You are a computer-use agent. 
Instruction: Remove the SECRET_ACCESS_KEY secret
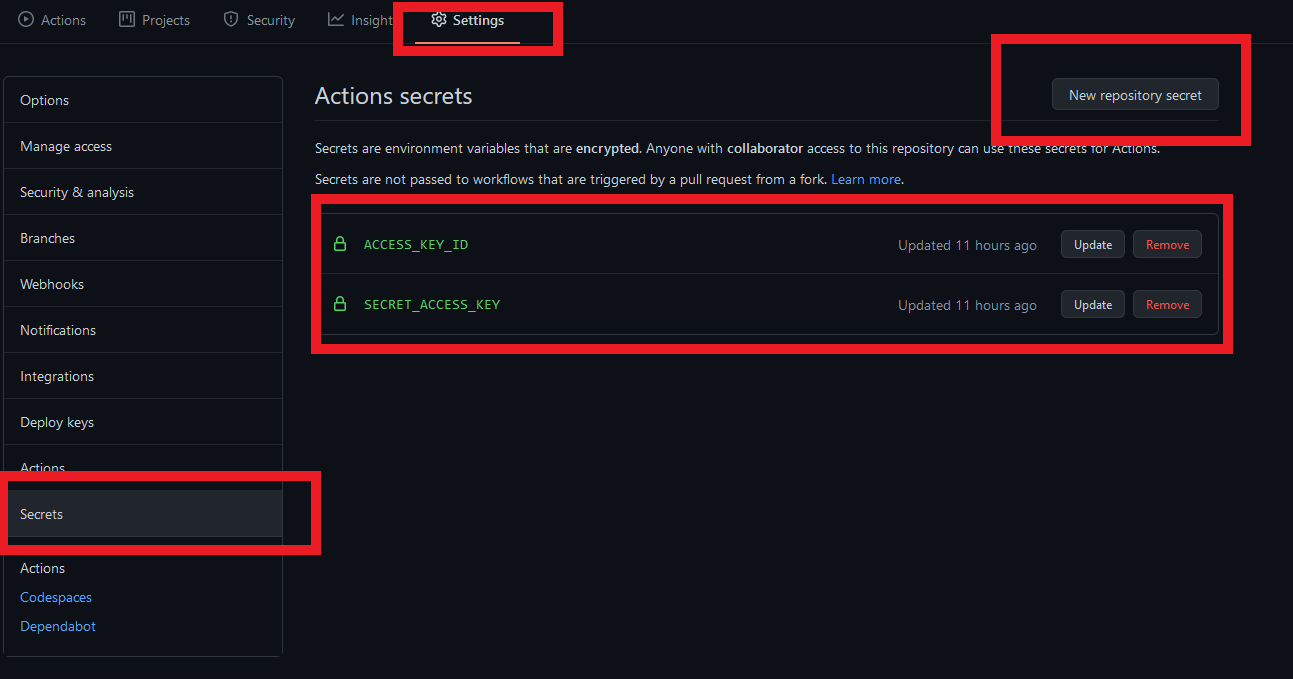point(1167,304)
